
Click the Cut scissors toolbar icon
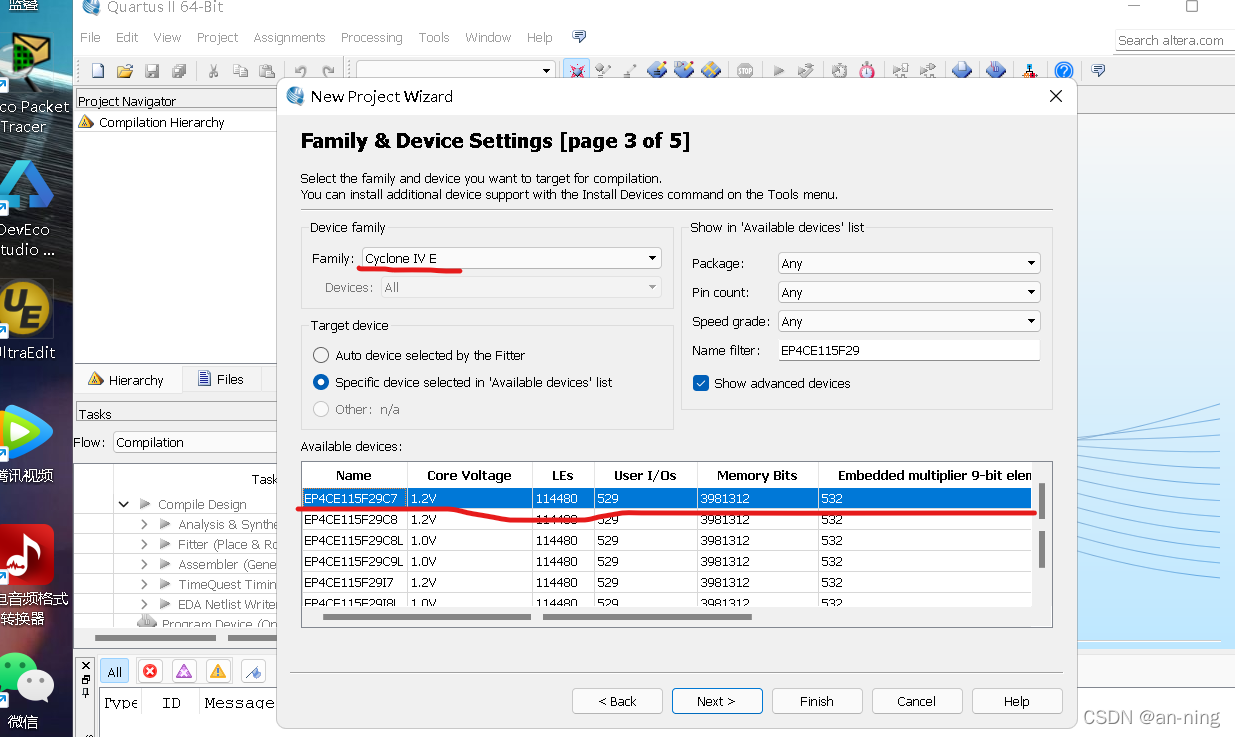[213, 71]
